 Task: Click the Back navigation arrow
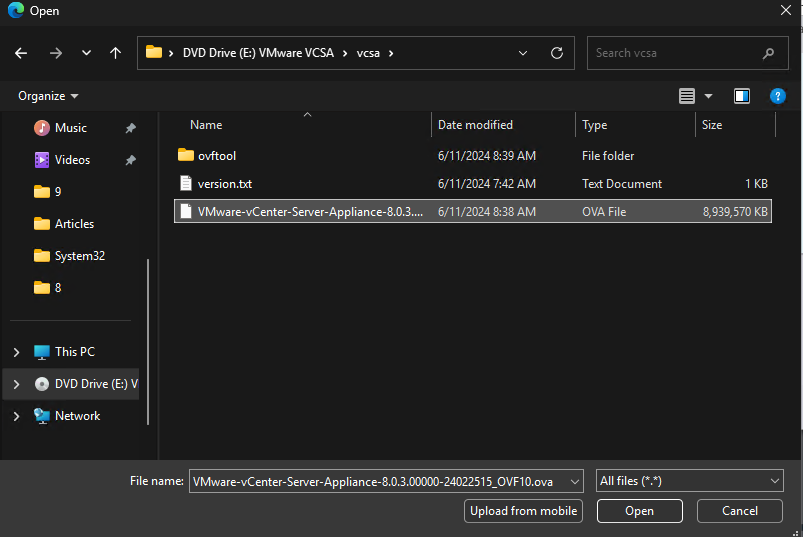click(x=22, y=53)
